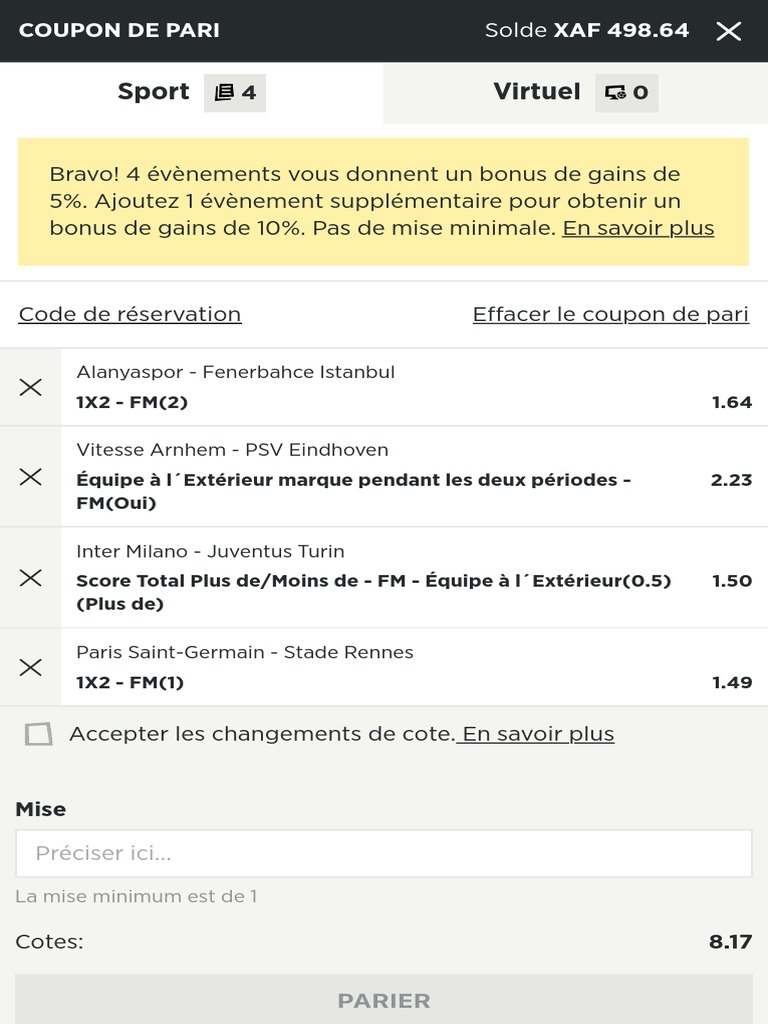Image resolution: width=768 pixels, height=1024 pixels.
Task: Open En savoir plus about odds changes
Action: tap(536, 734)
